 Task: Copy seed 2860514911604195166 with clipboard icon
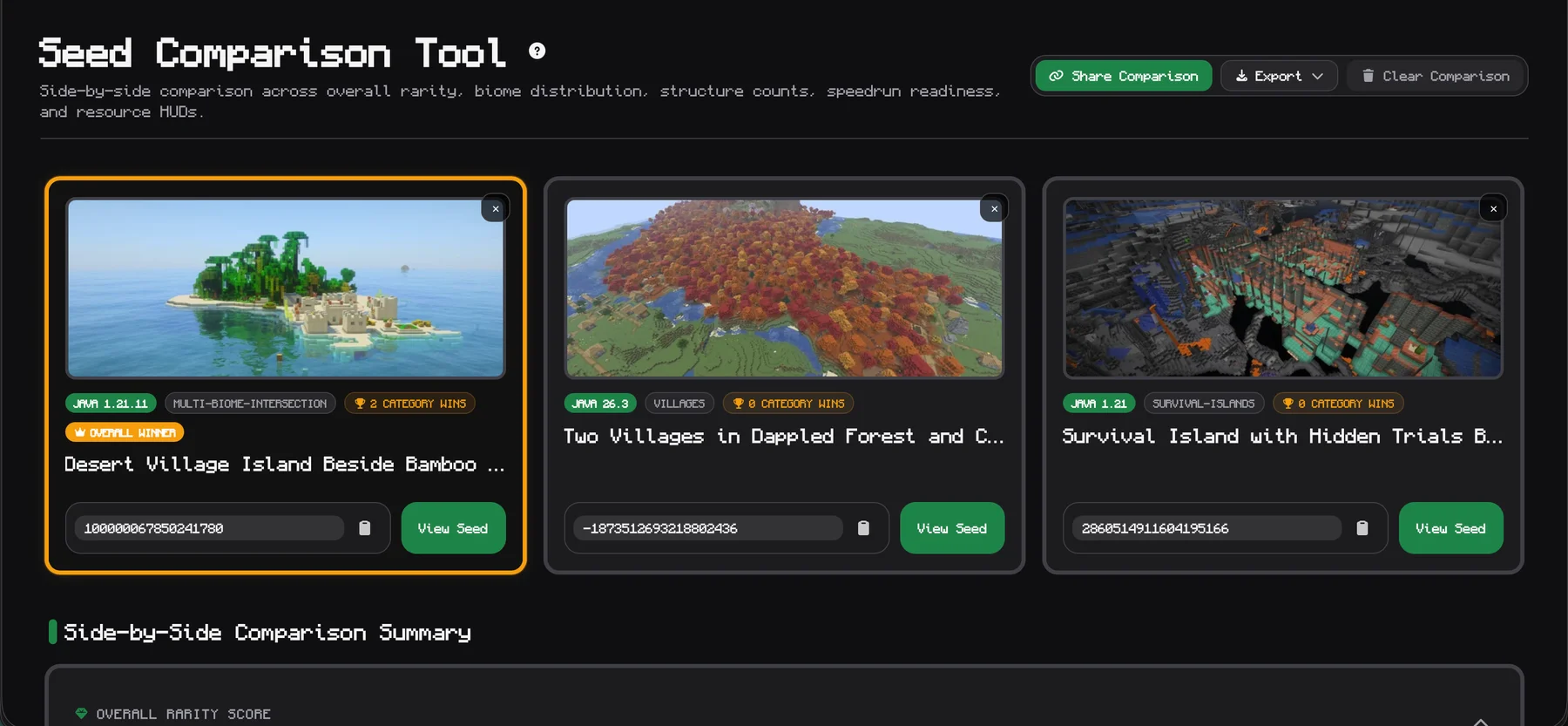pos(1362,528)
